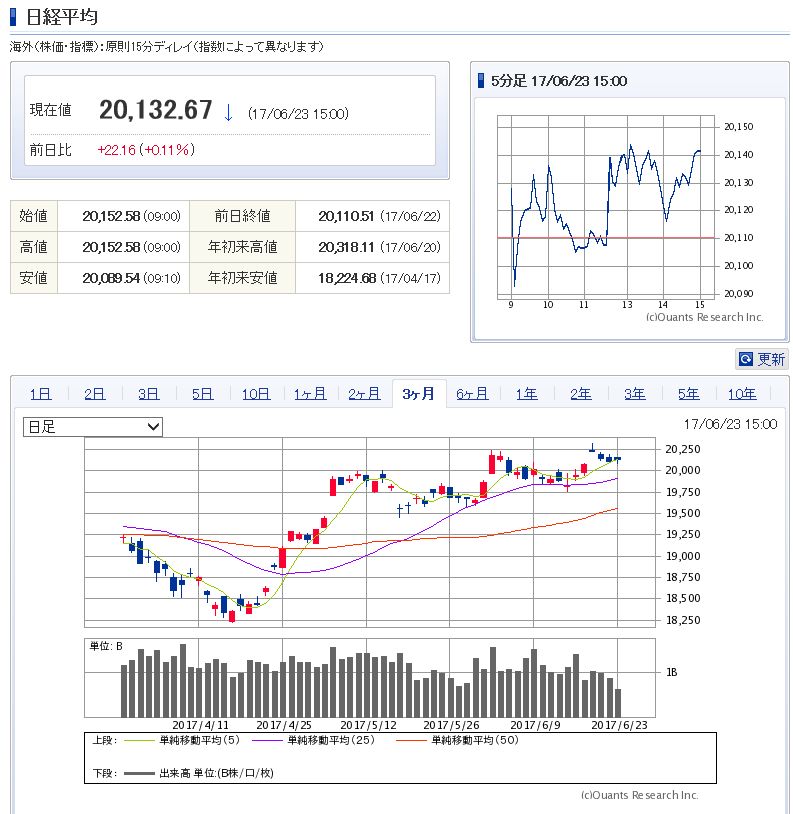This screenshot has height=814, width=793.
Task: Show the 10日 chart range
Action: (x=256, y=394)
